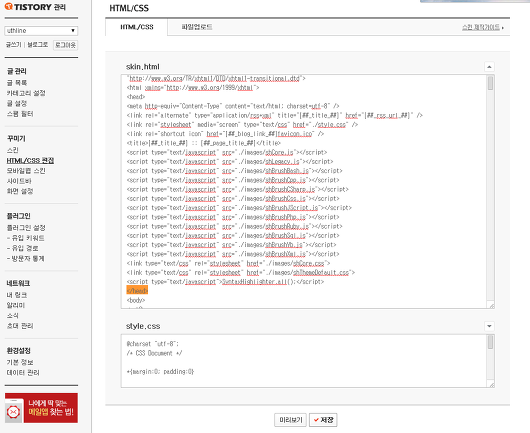530x433 pixels.
Task: Open 화면 설정 in sidebar
Action: click(x=20, y=191)
